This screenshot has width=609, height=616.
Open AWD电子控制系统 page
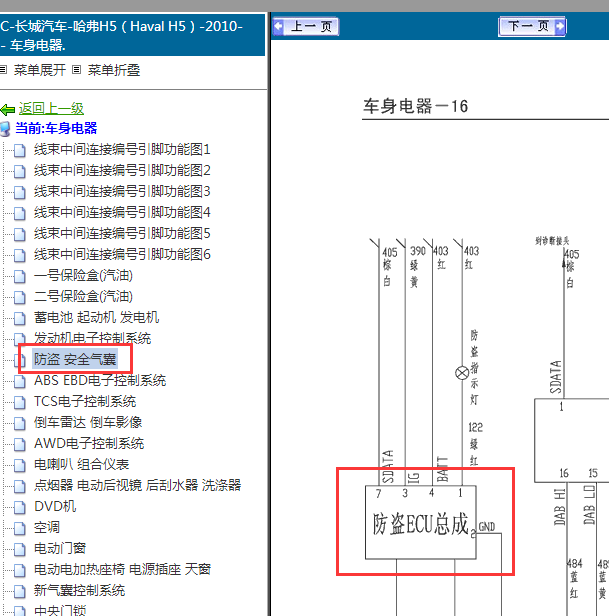(x=89, y=443)
